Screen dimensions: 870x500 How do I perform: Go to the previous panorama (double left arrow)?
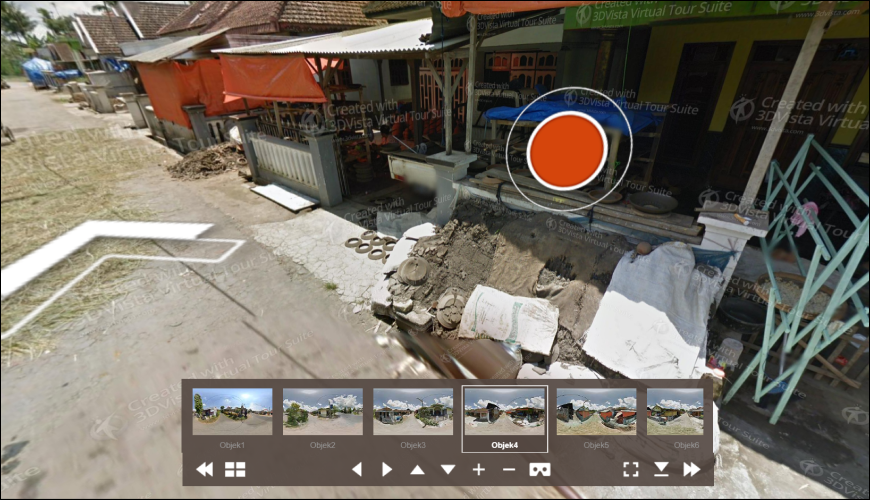pyautogui.click(x=204, y=469)
